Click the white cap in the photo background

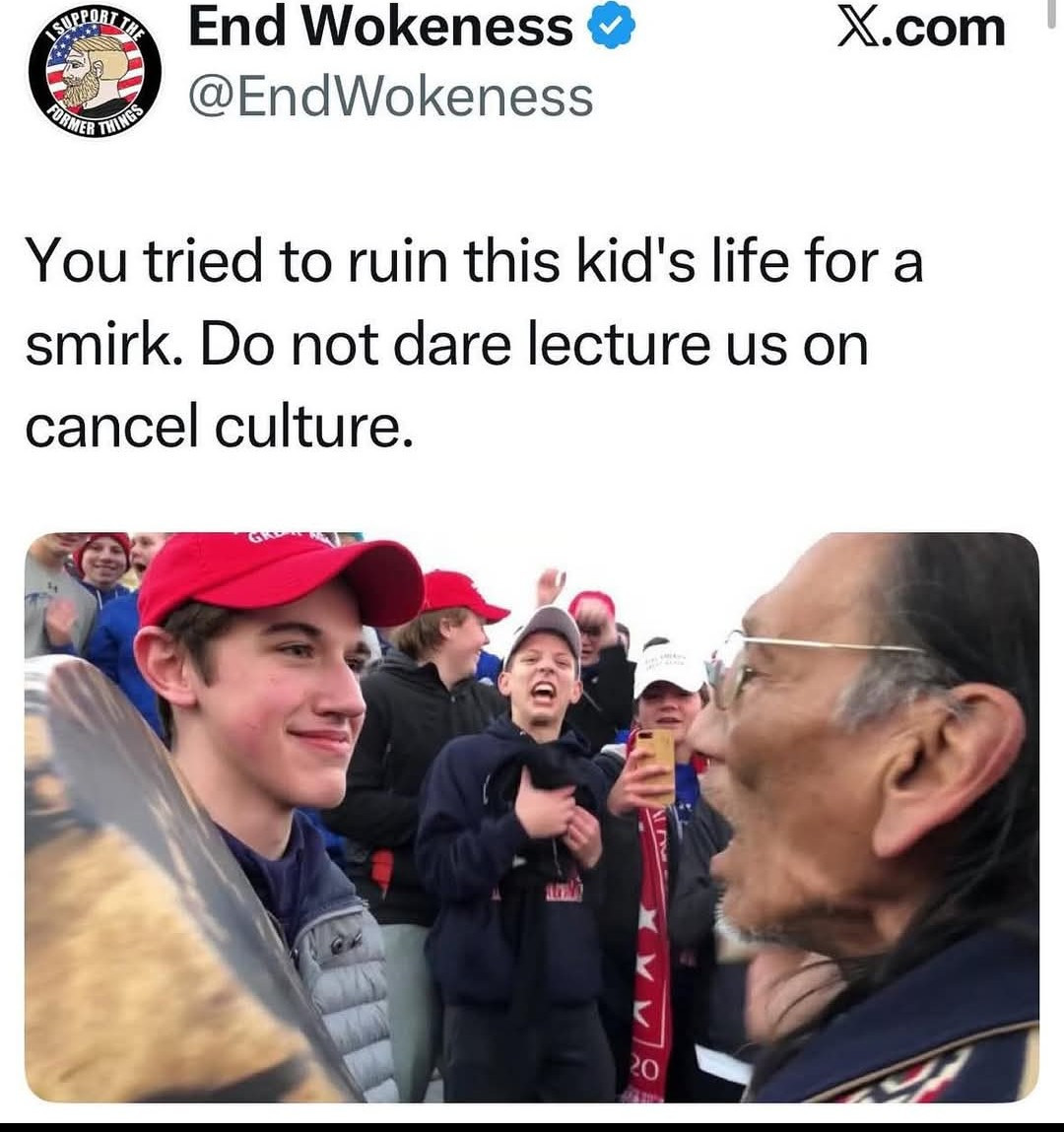tap(669, 668)
